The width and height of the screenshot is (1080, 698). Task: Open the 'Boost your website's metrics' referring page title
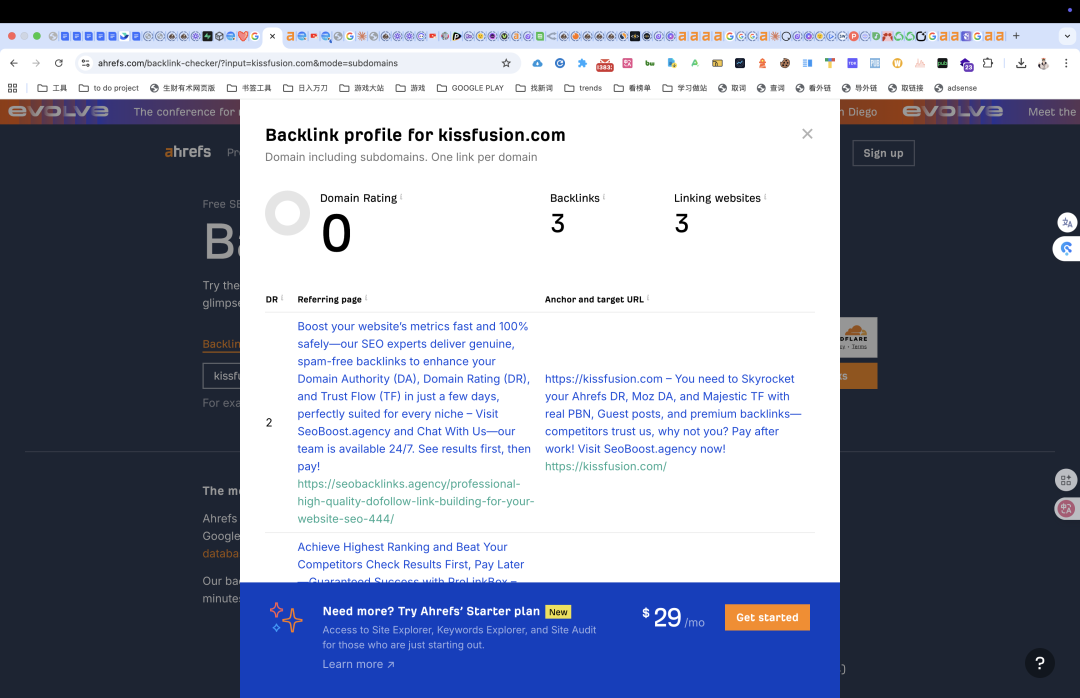tap(414, 396)
